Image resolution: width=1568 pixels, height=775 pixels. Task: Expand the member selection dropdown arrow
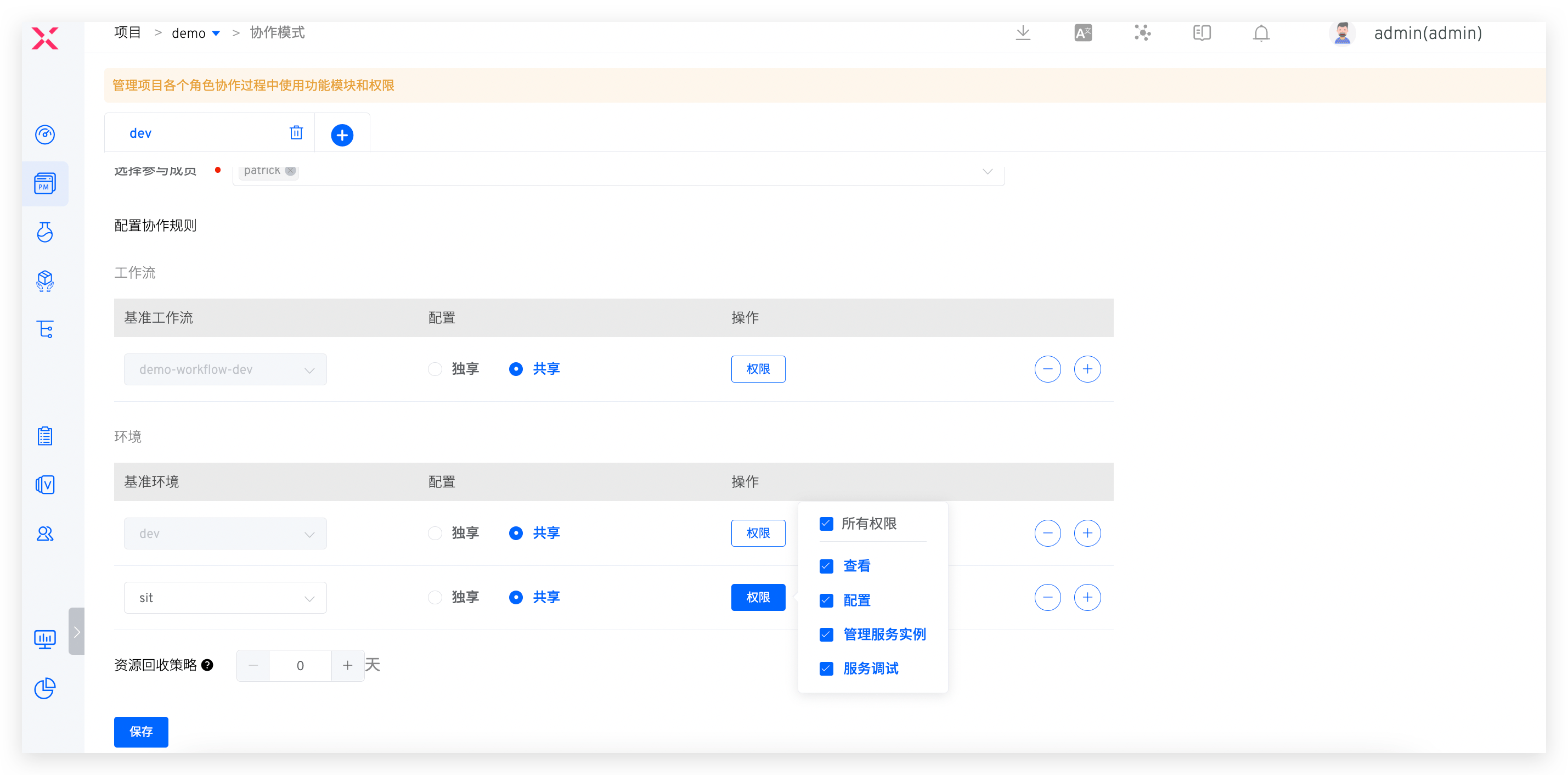[988, 172]
